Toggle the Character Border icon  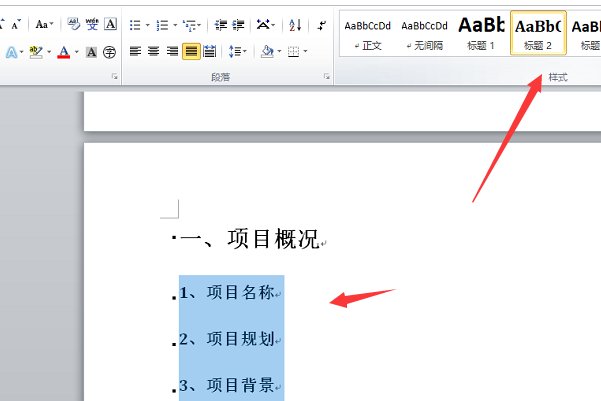point(110,25)
